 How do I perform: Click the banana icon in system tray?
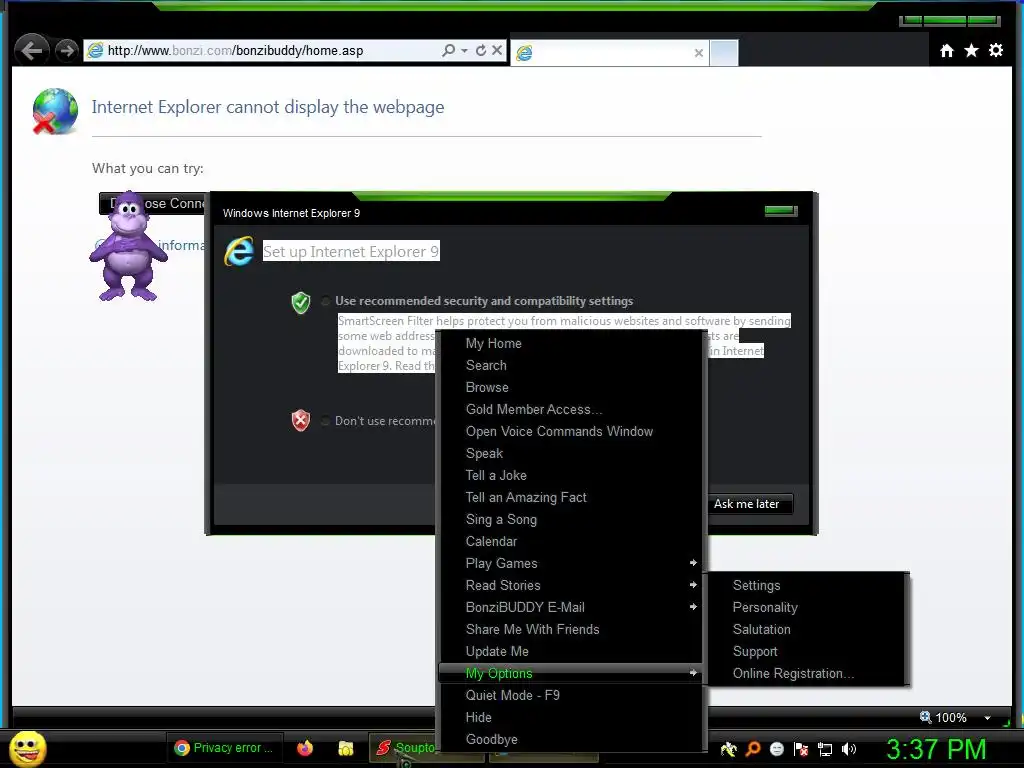click(728, 749)
